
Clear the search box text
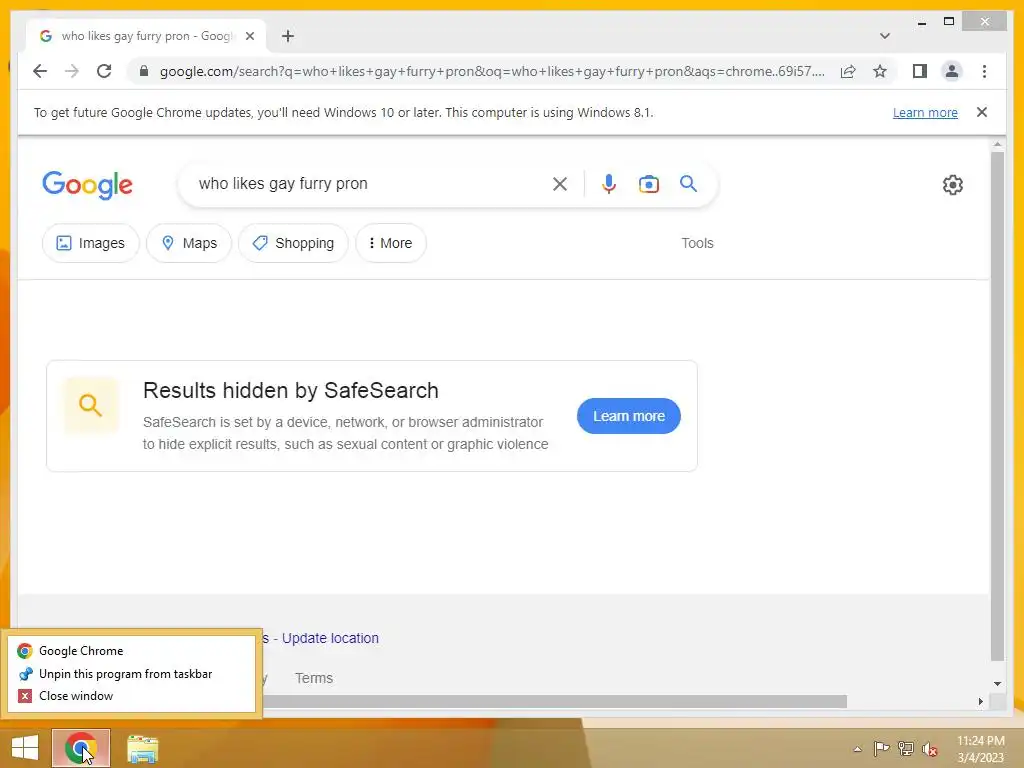click(x=560, y=184)
